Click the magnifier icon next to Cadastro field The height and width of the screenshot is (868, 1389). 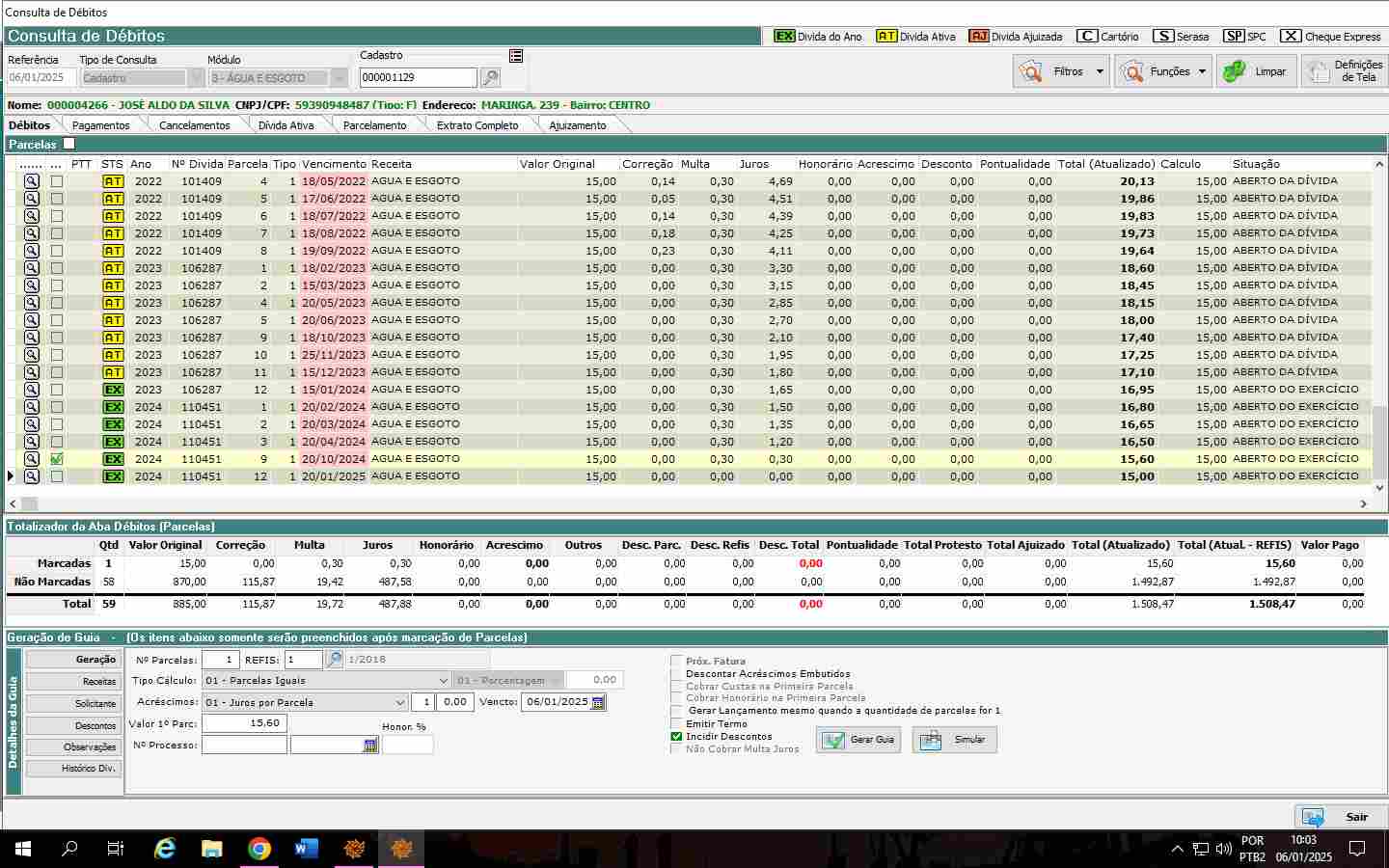490,78
